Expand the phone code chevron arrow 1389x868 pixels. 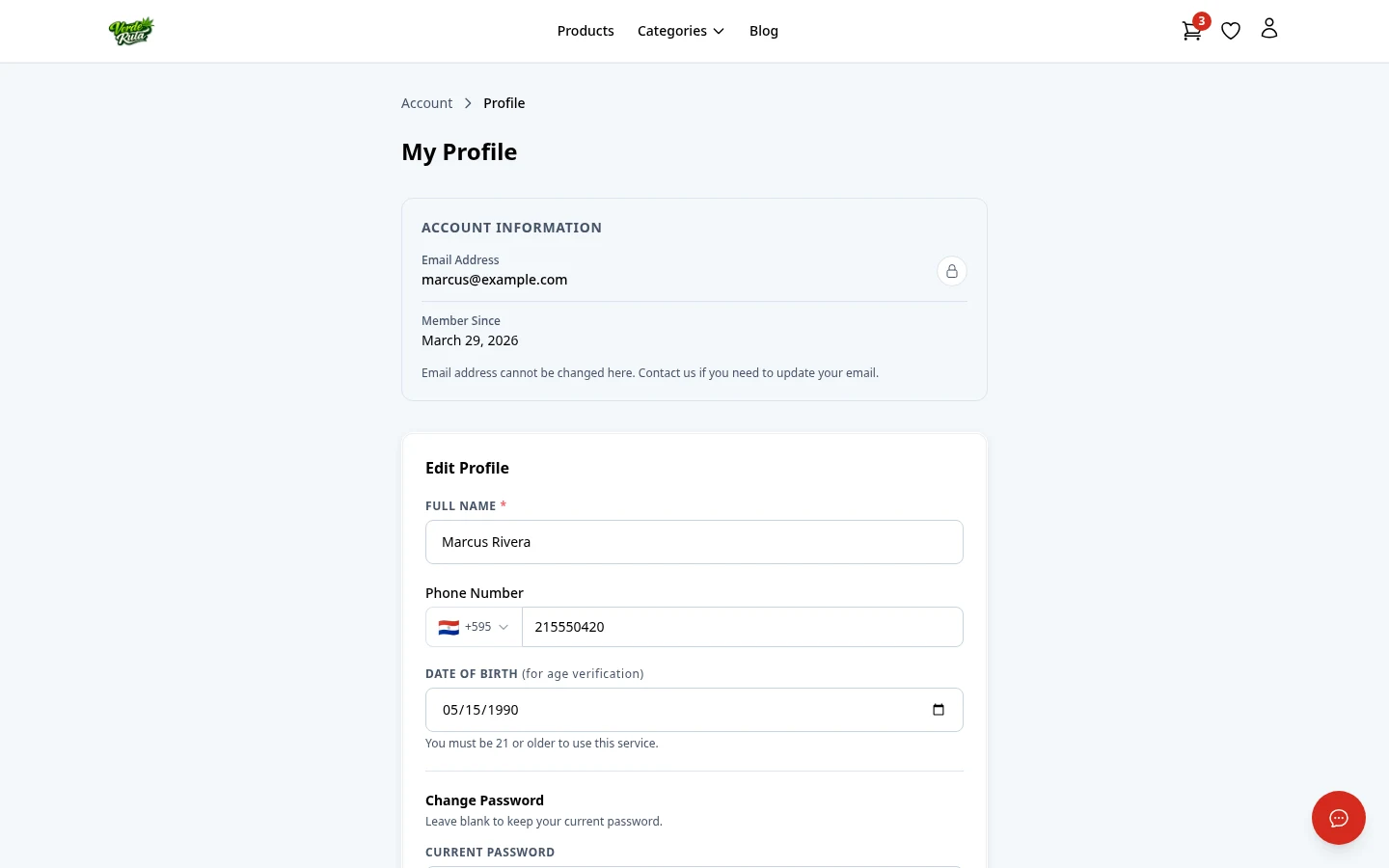point(503,627)
